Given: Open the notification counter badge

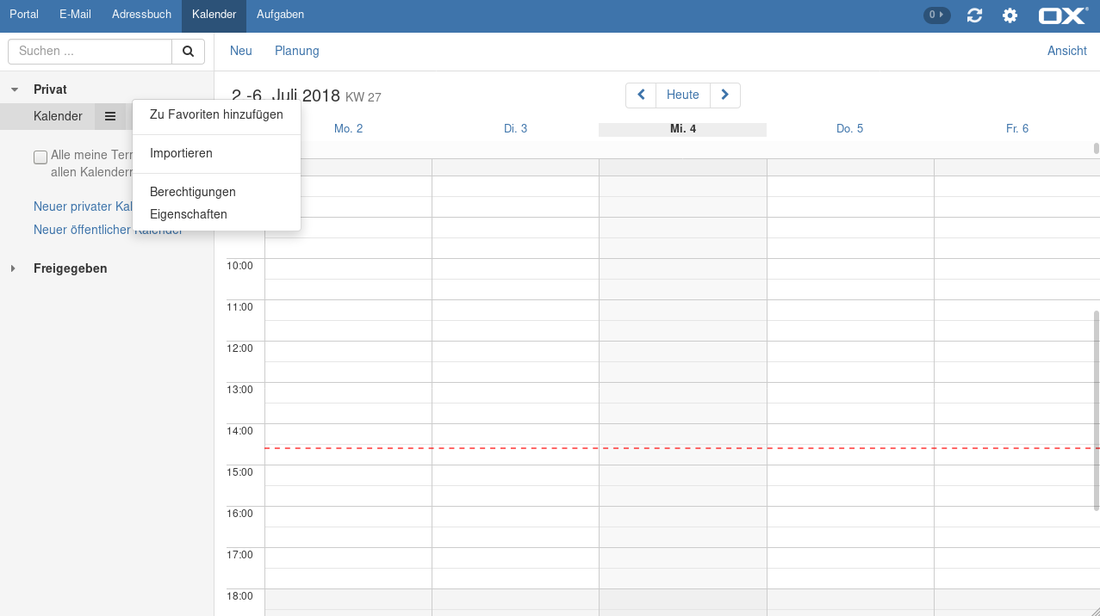Looking at the screenshot, I should (936, 15).
